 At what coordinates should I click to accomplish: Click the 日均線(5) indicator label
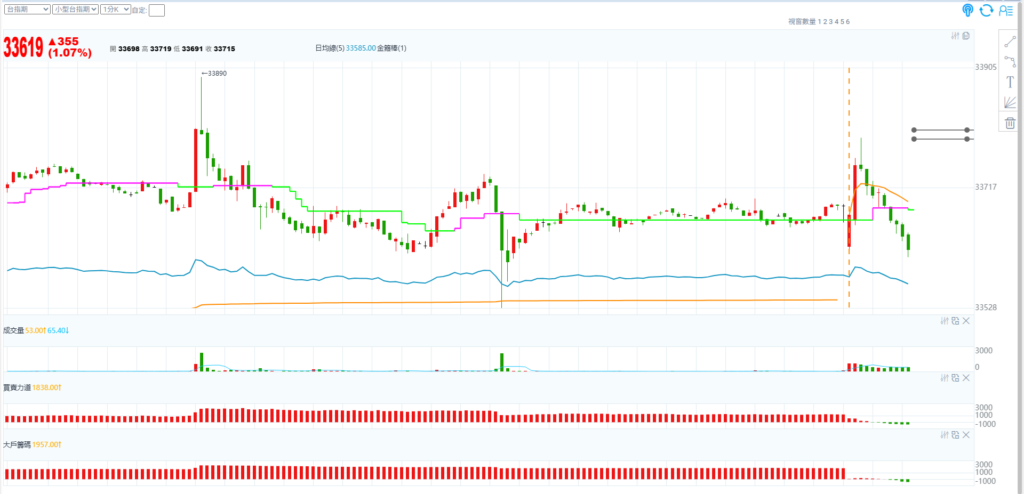[328, 48]
